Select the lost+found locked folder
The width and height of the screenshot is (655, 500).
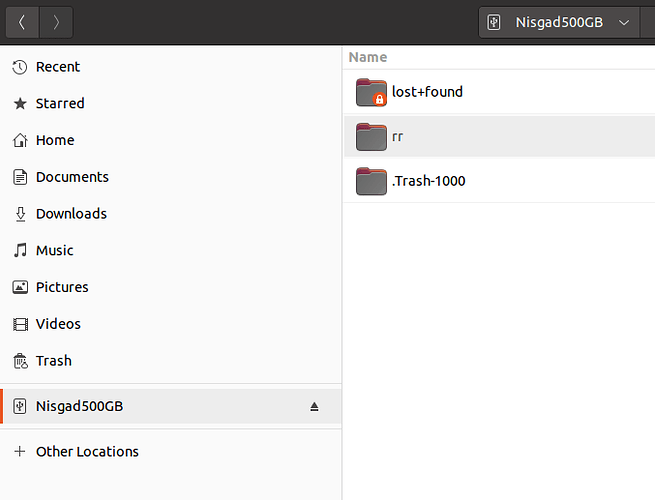click(x=499, y=92)
